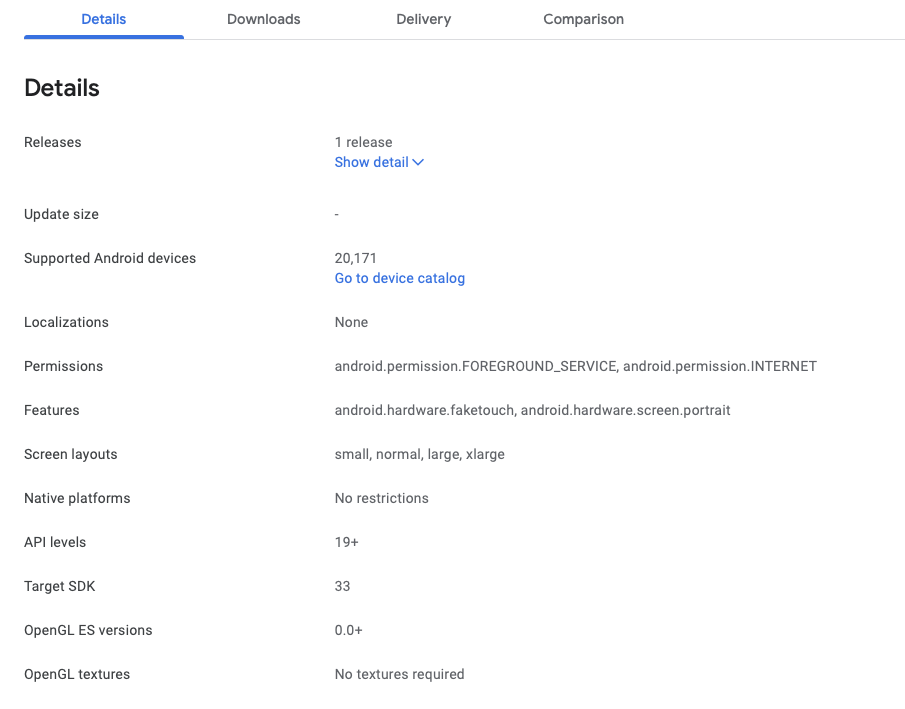Click the Localizations value None

pyautogui.click(x=351, y=322)
